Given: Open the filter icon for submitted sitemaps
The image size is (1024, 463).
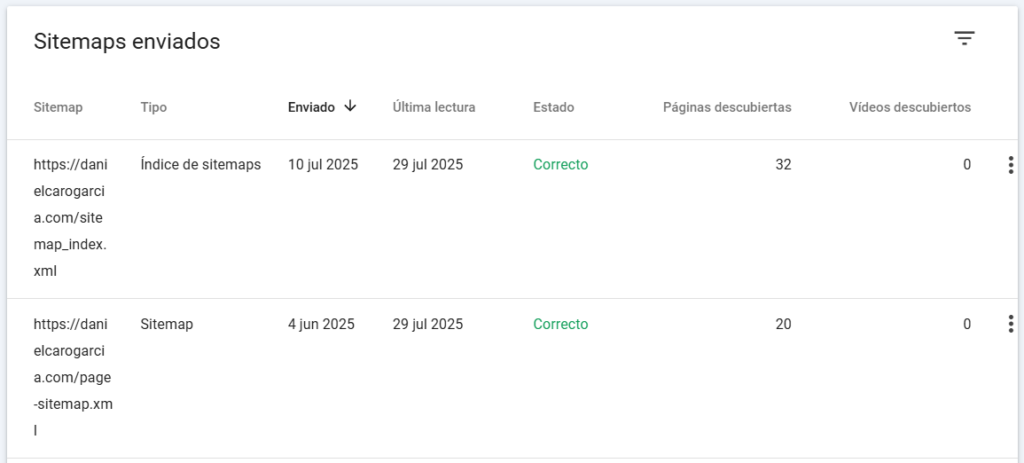Looking at the screenshot, I should [964, 39].
